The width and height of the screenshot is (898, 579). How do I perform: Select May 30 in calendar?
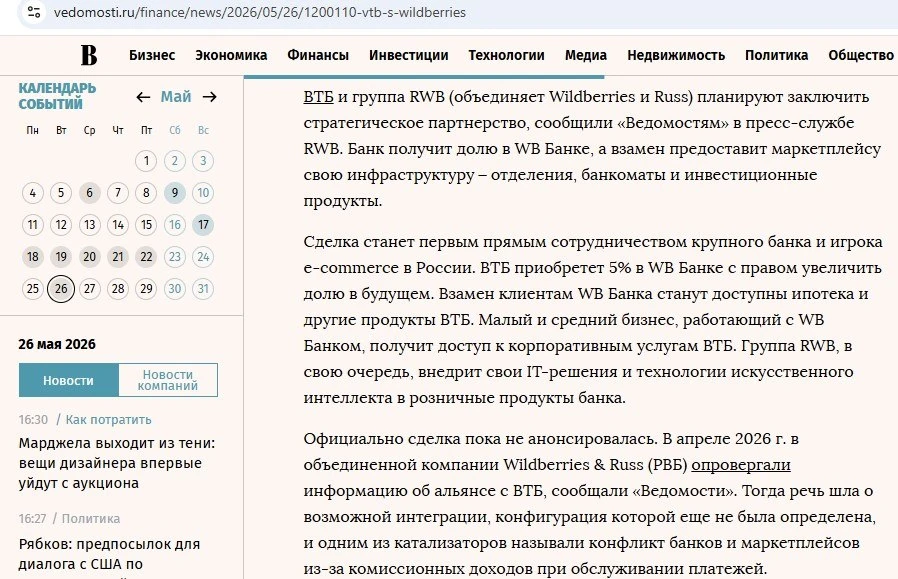point(175,289)
